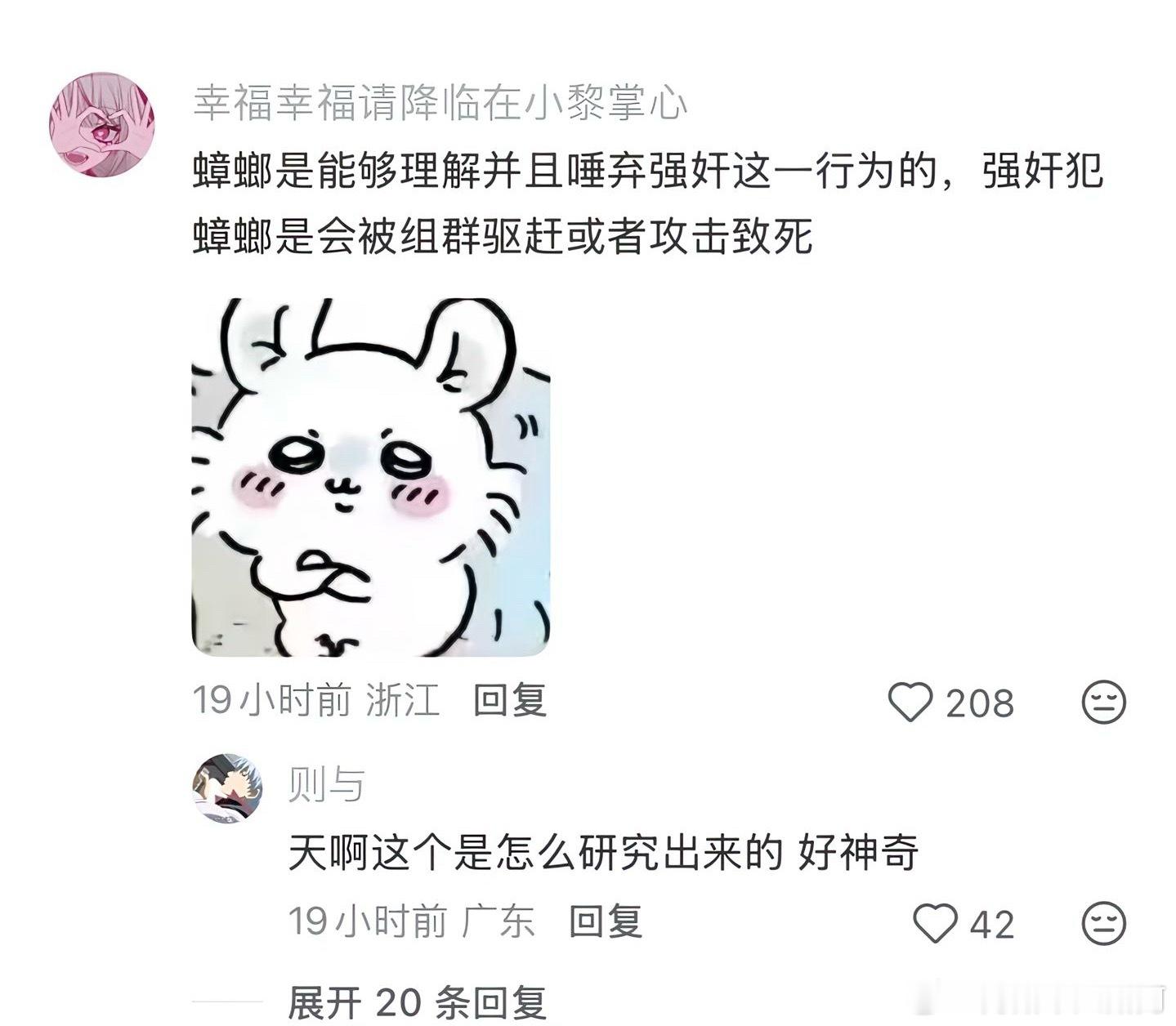Tap the 19小时前 timestamp on 则与's reply
Image resolution: width=1176 pixels, height=1026 pixels.
368,921
